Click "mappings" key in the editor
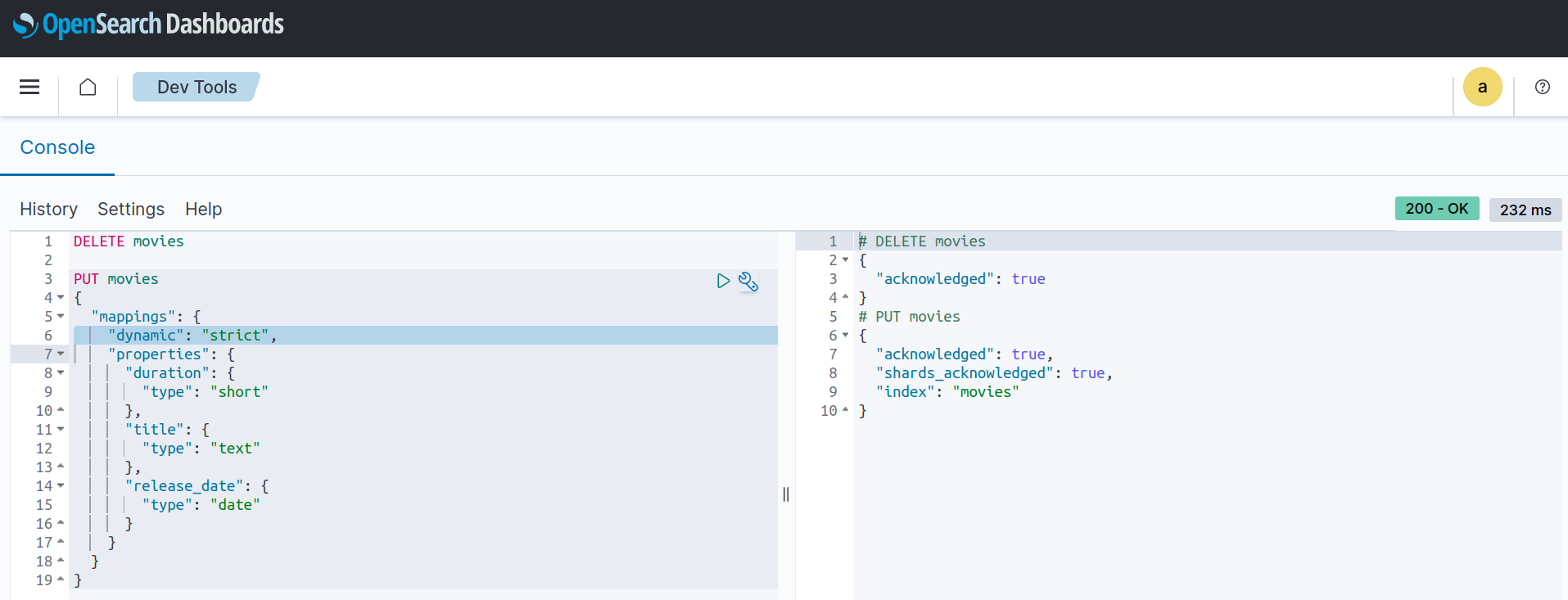1568x600 pixels. point(133,317)
